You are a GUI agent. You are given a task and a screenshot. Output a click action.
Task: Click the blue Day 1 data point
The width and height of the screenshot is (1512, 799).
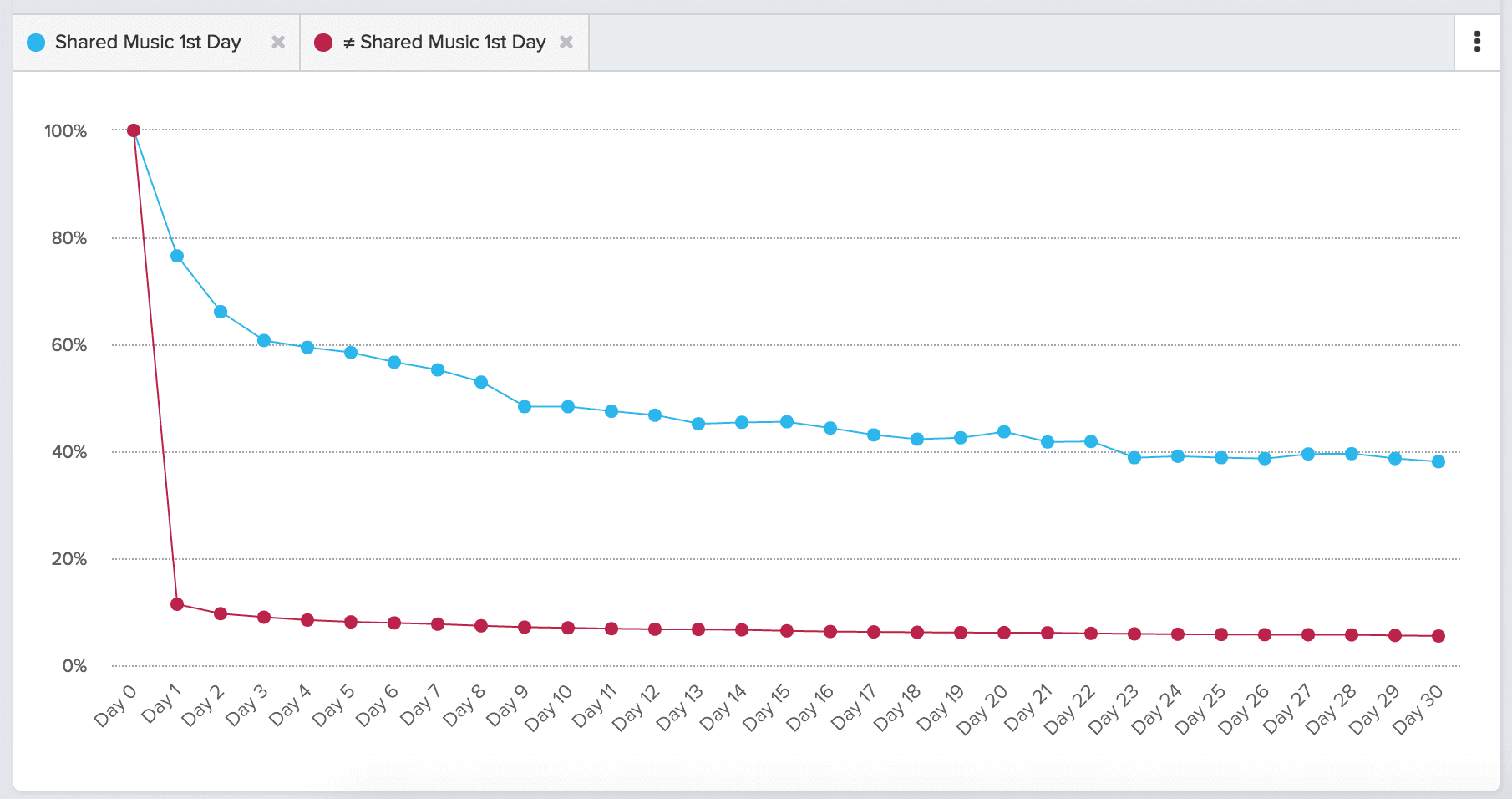click(x=177, y=255)
